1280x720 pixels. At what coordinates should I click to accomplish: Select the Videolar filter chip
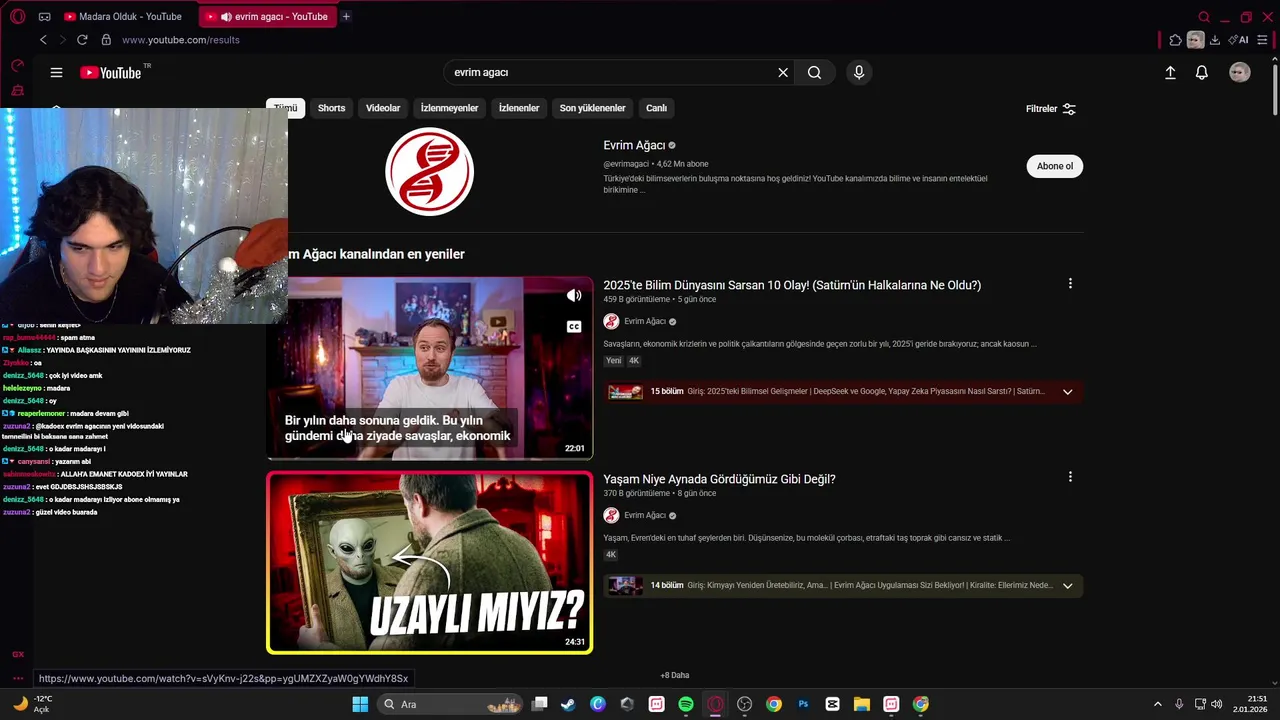pos(383,108)
